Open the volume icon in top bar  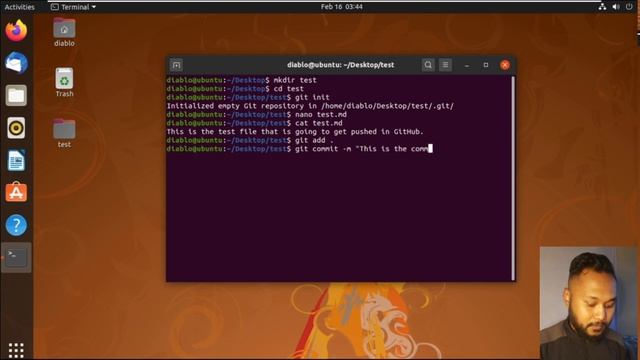tap(616, 7)
